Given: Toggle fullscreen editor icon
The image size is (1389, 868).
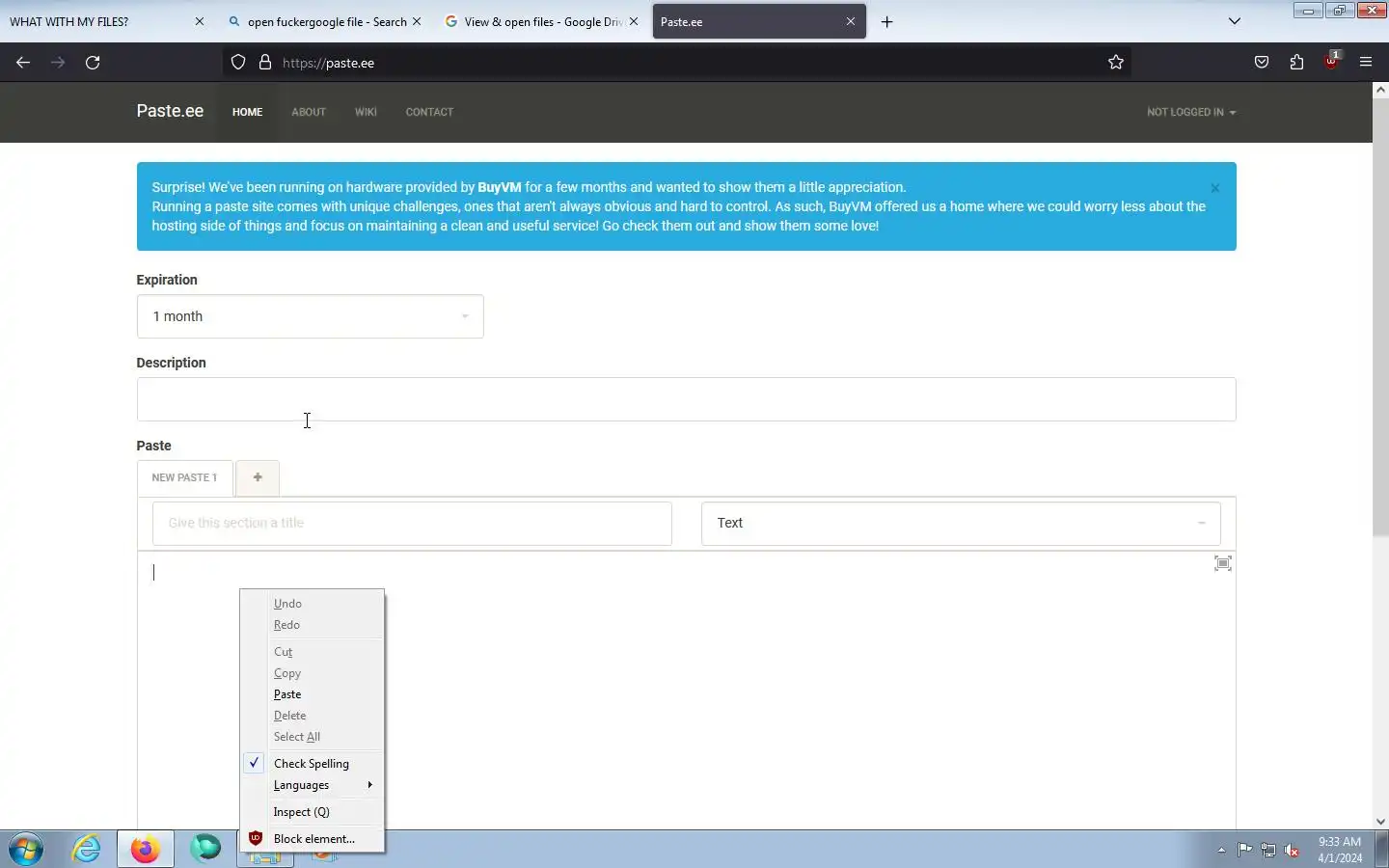Looking at the screenshot, I should pos(1223,563).
